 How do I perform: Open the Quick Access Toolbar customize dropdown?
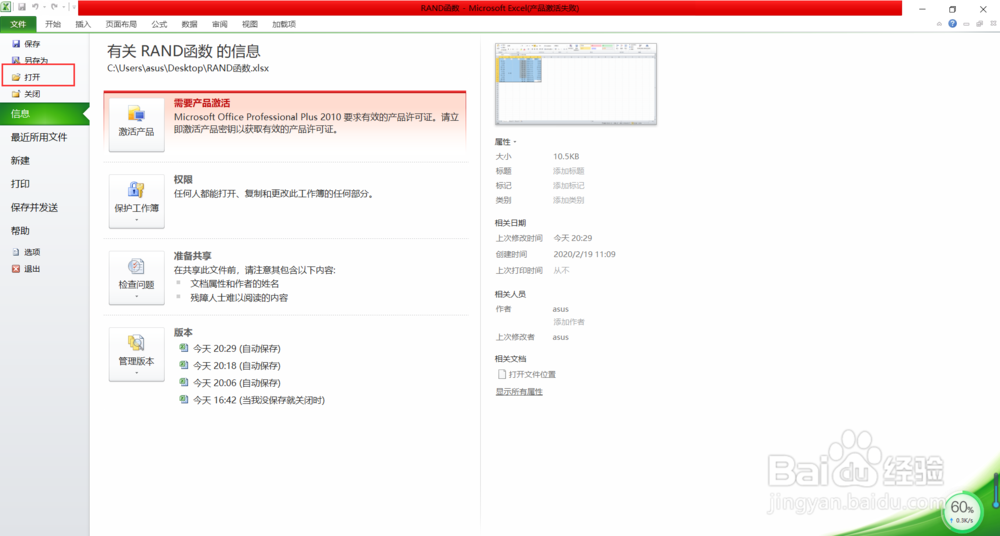(74, 7)
